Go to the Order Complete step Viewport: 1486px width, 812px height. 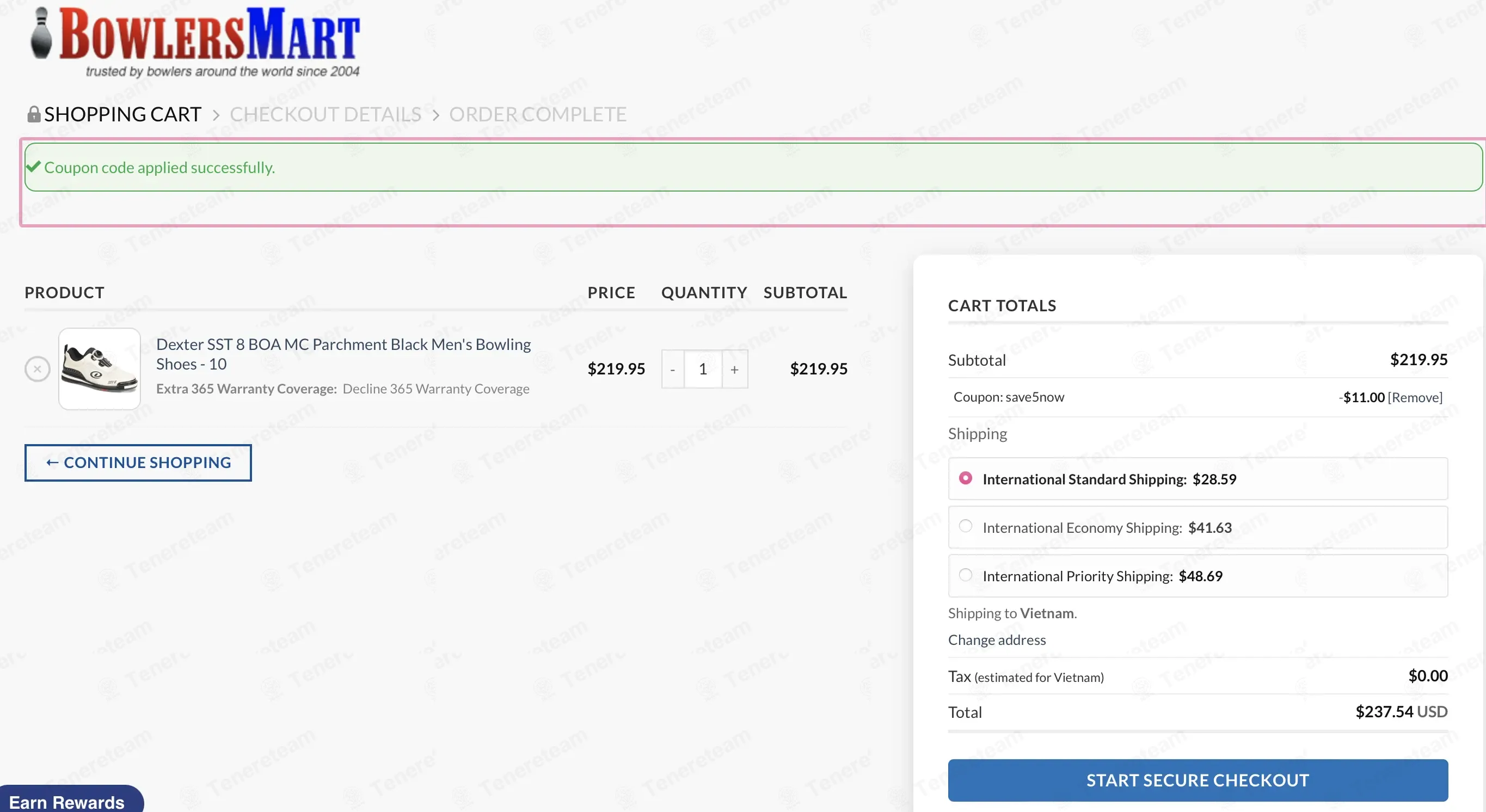coord(538,114)
